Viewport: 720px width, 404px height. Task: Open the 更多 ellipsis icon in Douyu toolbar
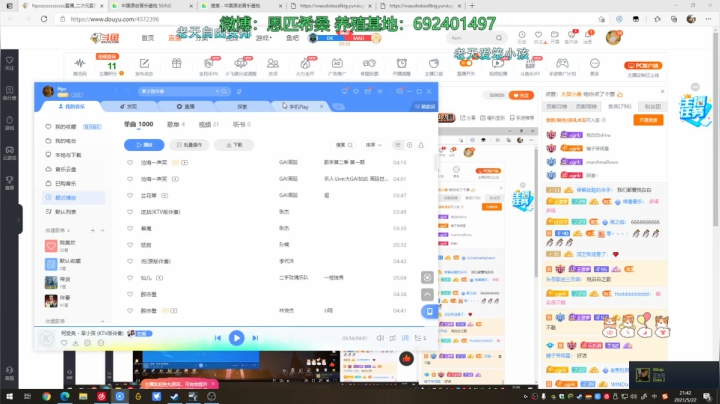coord(595,66)
